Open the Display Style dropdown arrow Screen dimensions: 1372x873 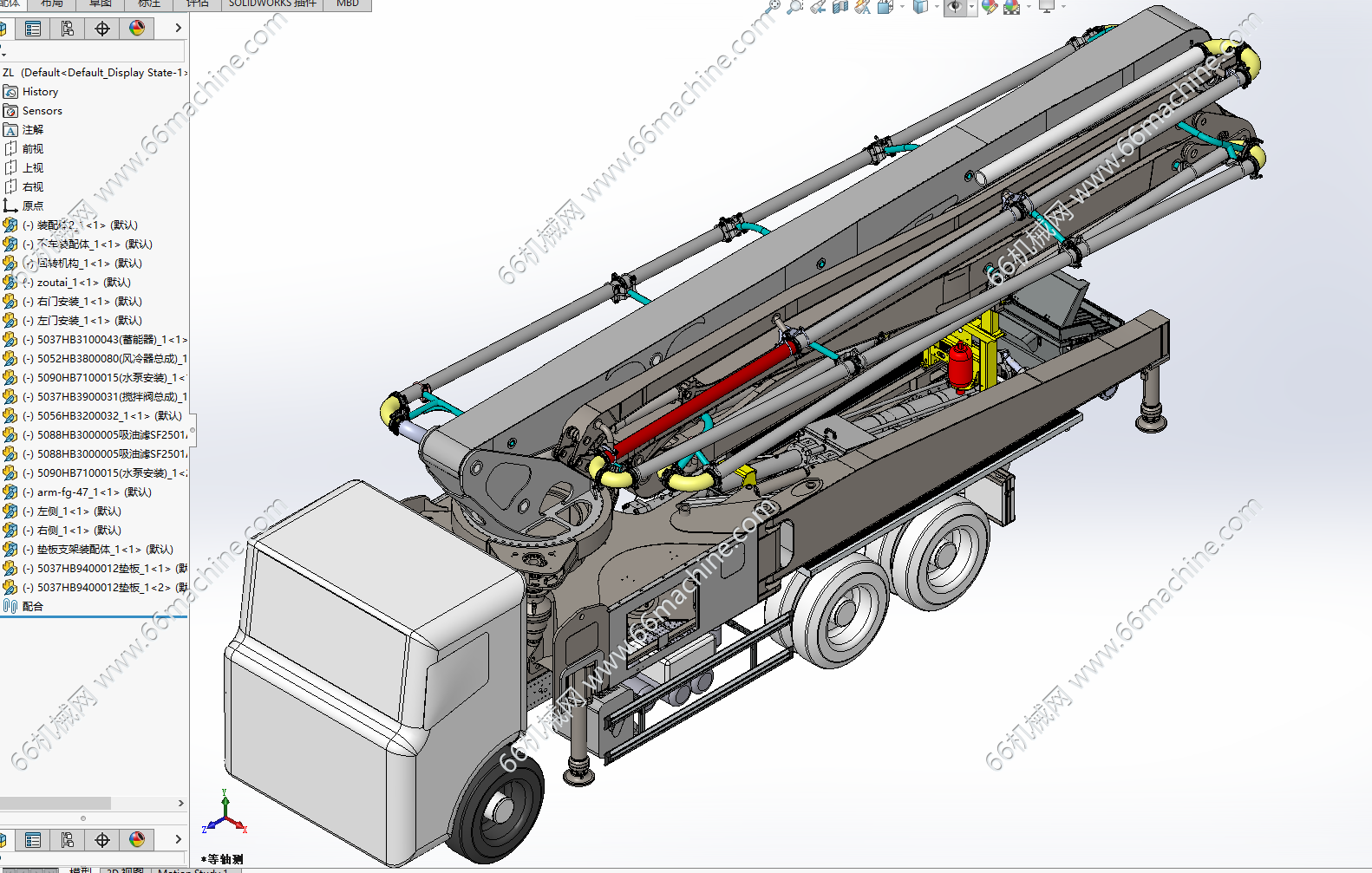point(937,7)
